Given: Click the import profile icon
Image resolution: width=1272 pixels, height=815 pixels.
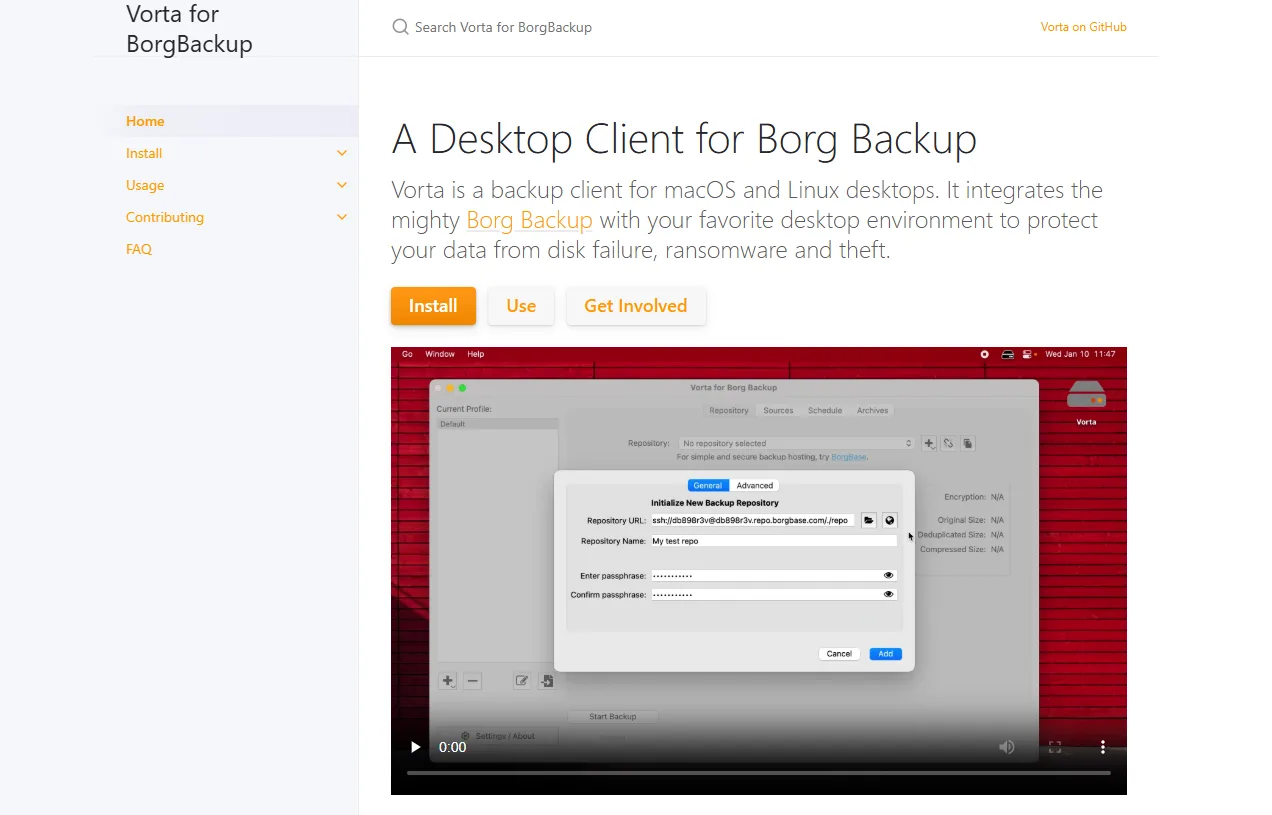Looking at the screenshot, I should click(547, 681).
